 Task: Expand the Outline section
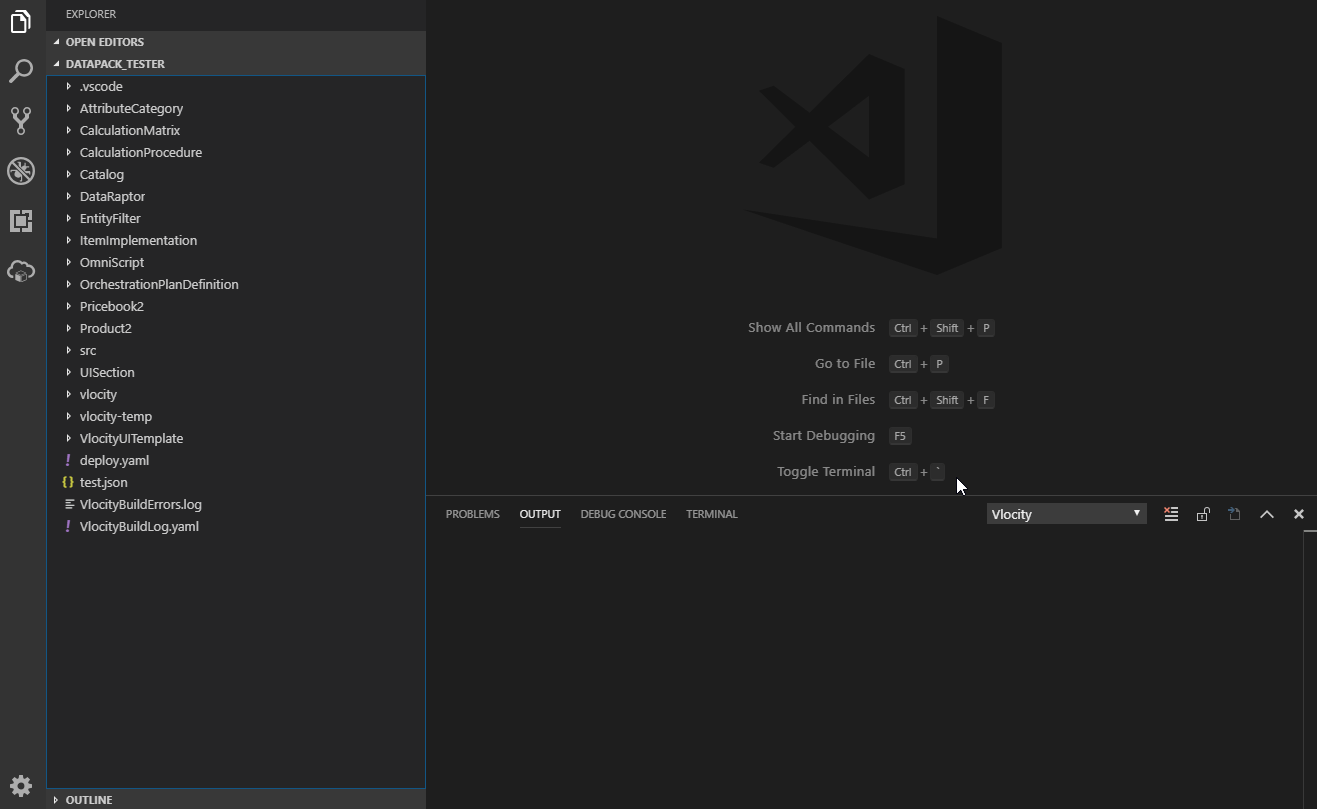[236, 800]
